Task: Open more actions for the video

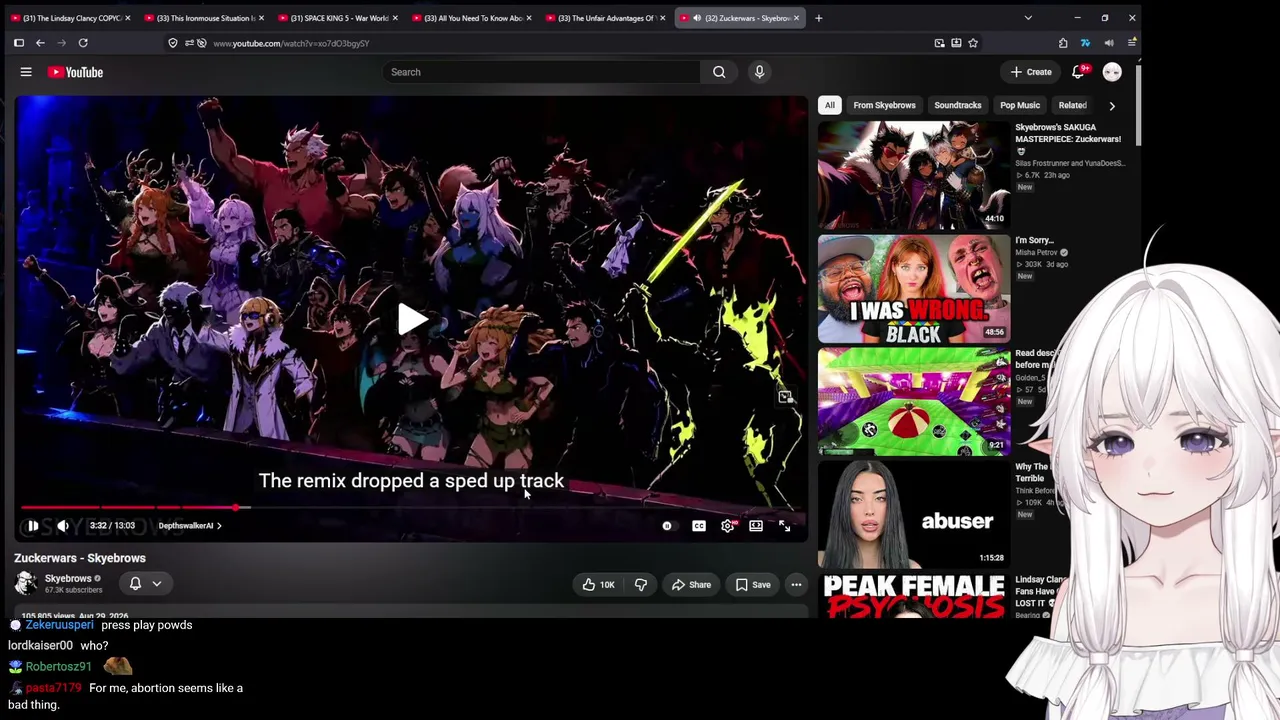Action: (x=796, y=585)
